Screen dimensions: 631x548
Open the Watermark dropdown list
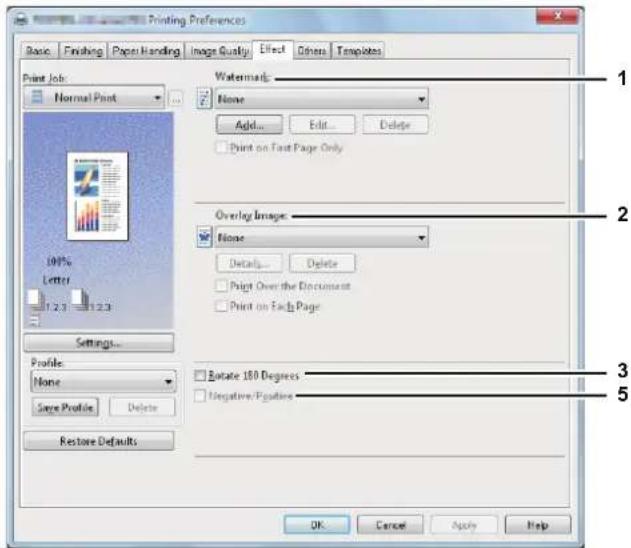click(x=322, y=99)
